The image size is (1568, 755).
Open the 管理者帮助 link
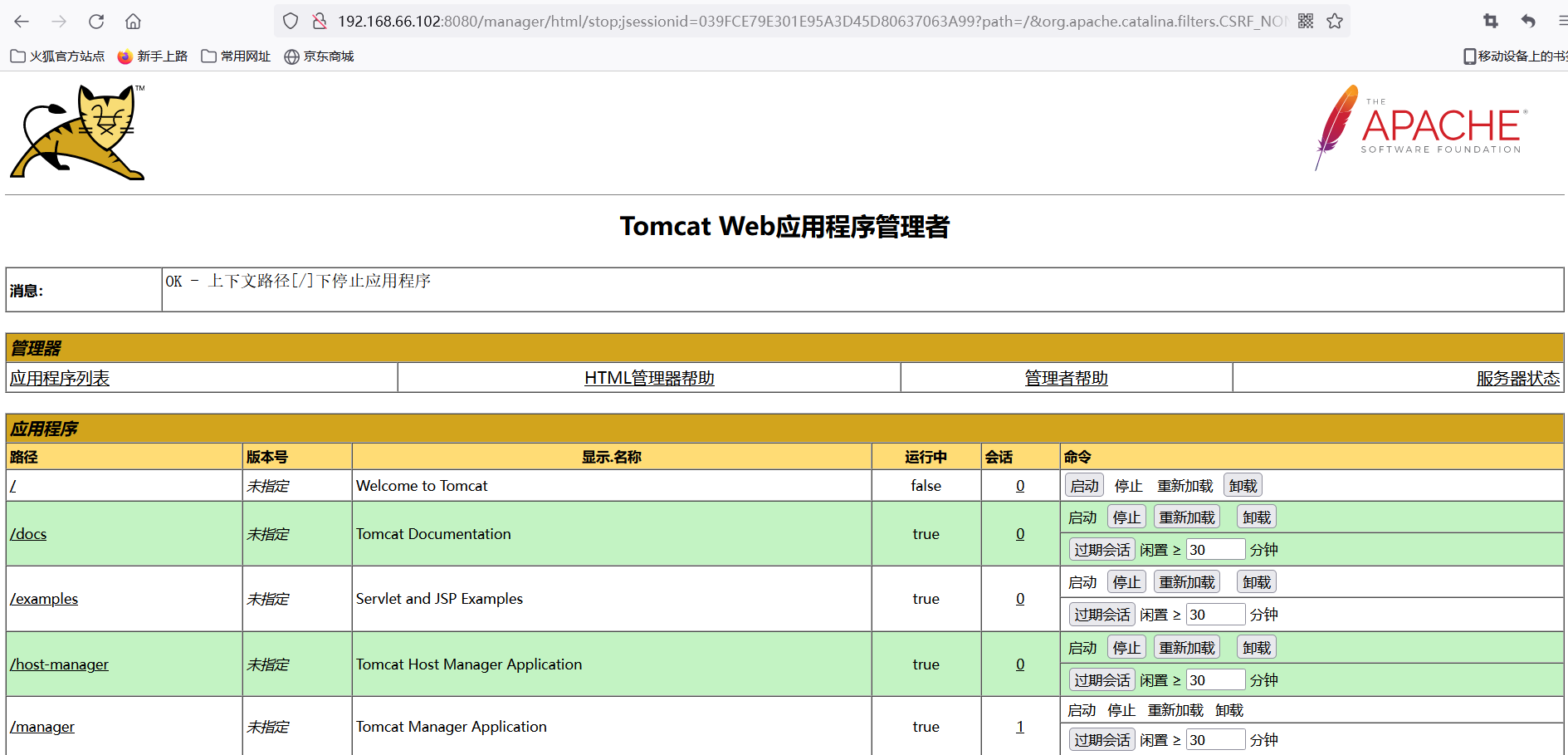click(1067, 379)
